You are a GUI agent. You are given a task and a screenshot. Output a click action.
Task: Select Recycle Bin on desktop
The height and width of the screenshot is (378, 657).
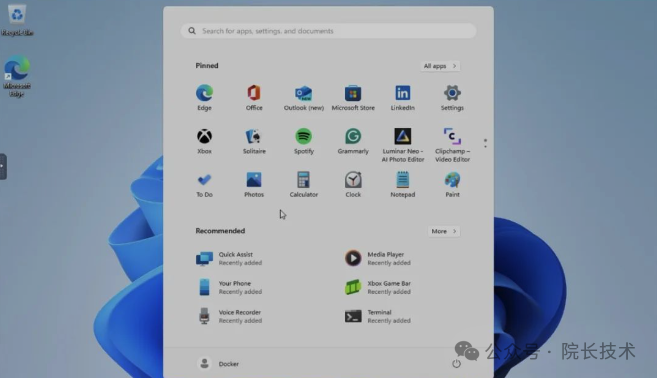coord(17,20)
